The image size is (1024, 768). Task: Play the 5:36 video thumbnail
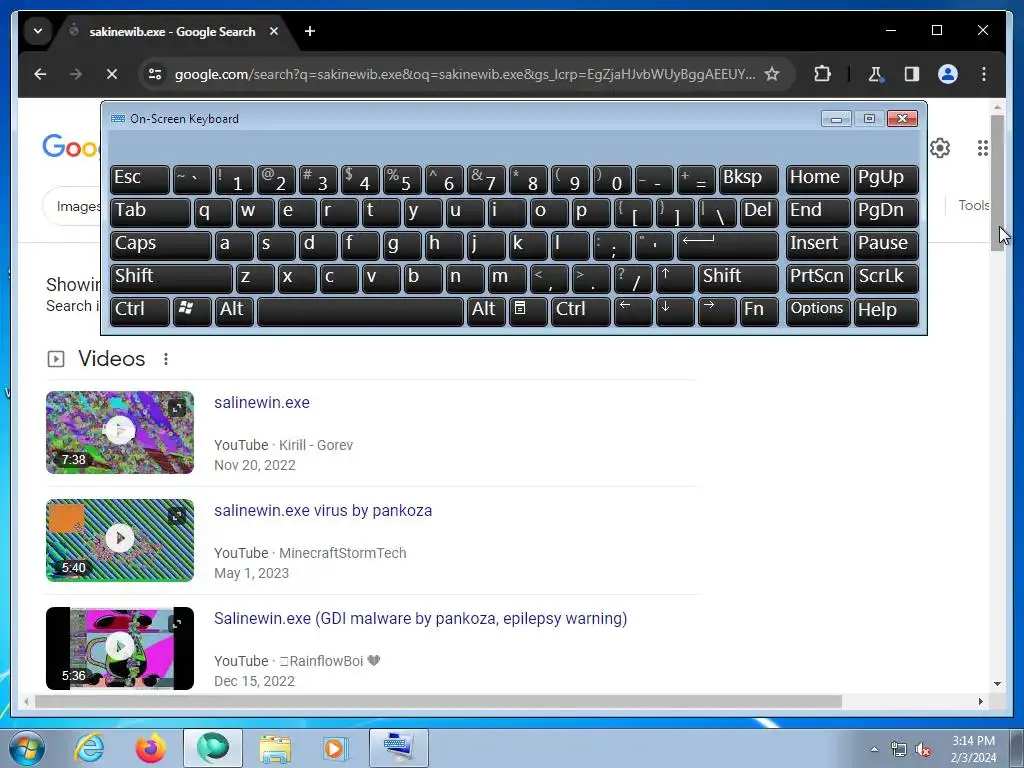pos(120,648)
